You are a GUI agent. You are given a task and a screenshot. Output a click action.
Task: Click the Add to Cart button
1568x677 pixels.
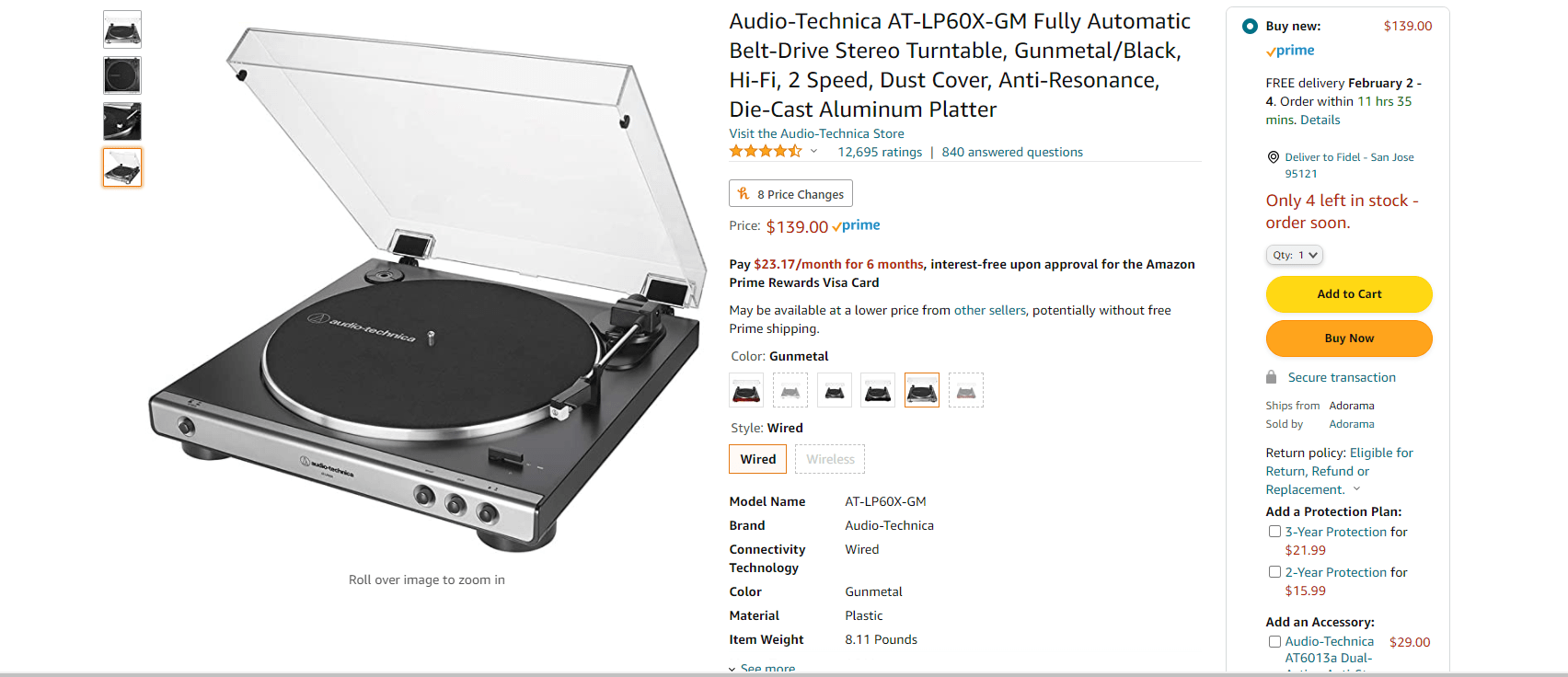(x=1348, y=293)
